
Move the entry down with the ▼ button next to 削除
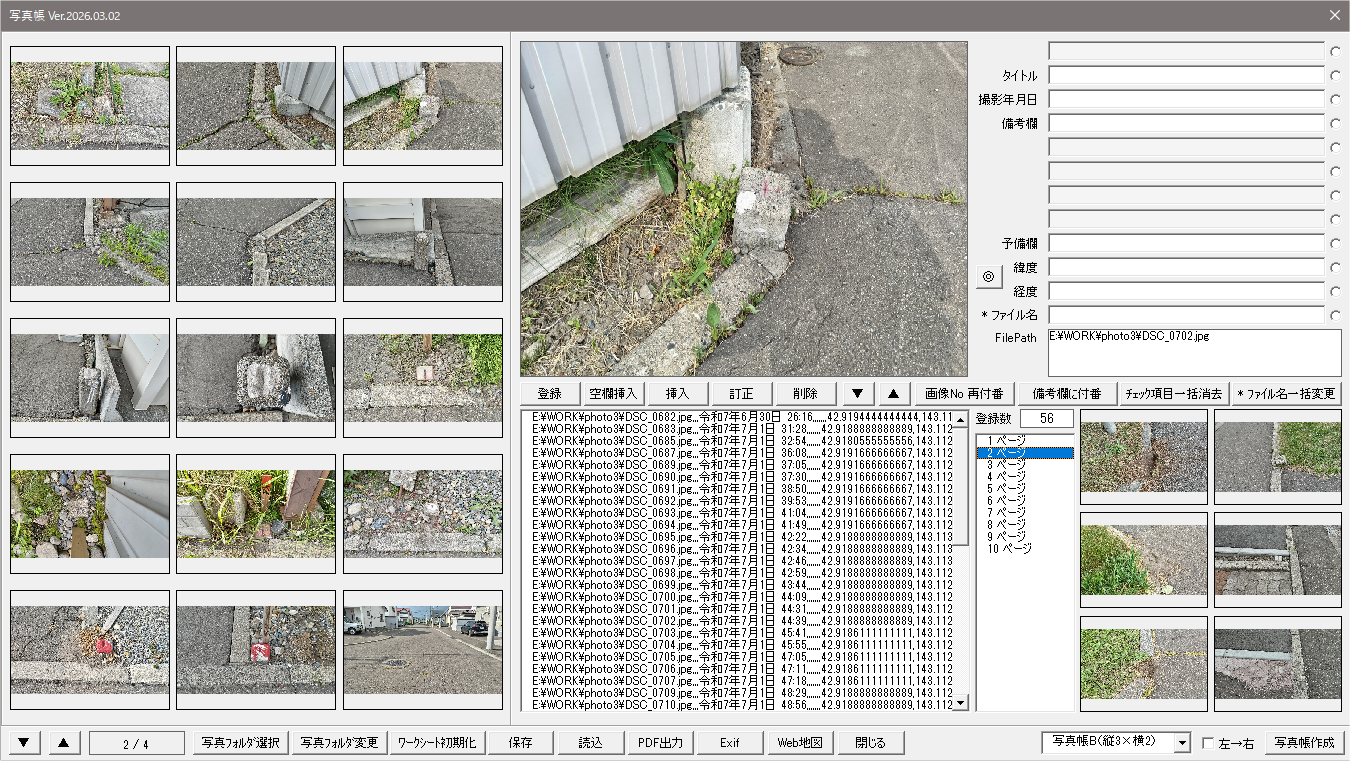[x=856, y=394]
